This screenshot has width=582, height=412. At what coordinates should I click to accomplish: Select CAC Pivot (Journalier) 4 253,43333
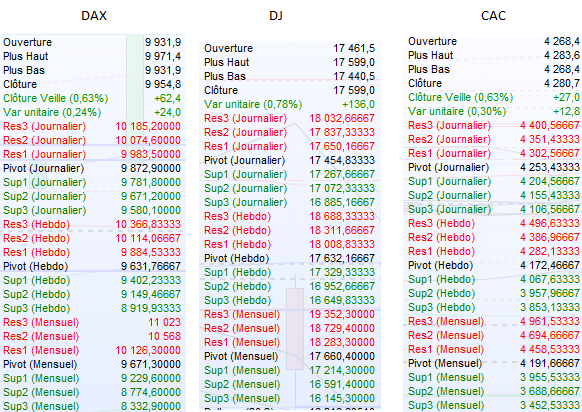pyautogui.click(x=494, y=167)
